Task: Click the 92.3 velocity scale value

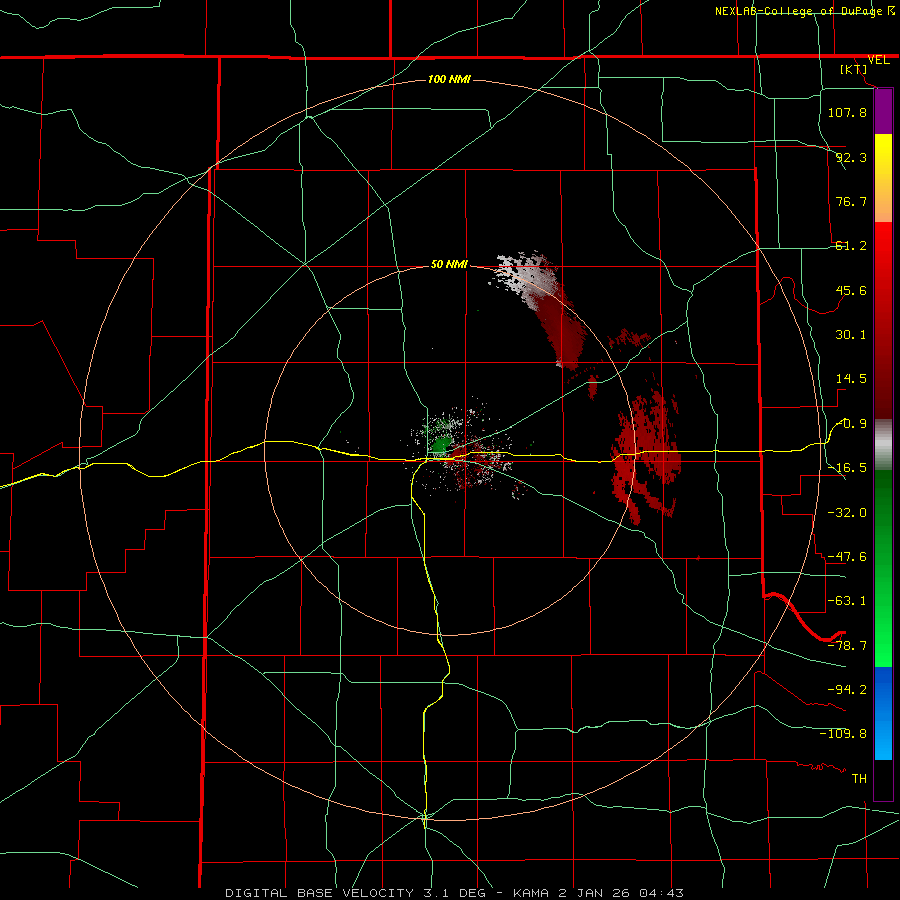Action: 851,157
